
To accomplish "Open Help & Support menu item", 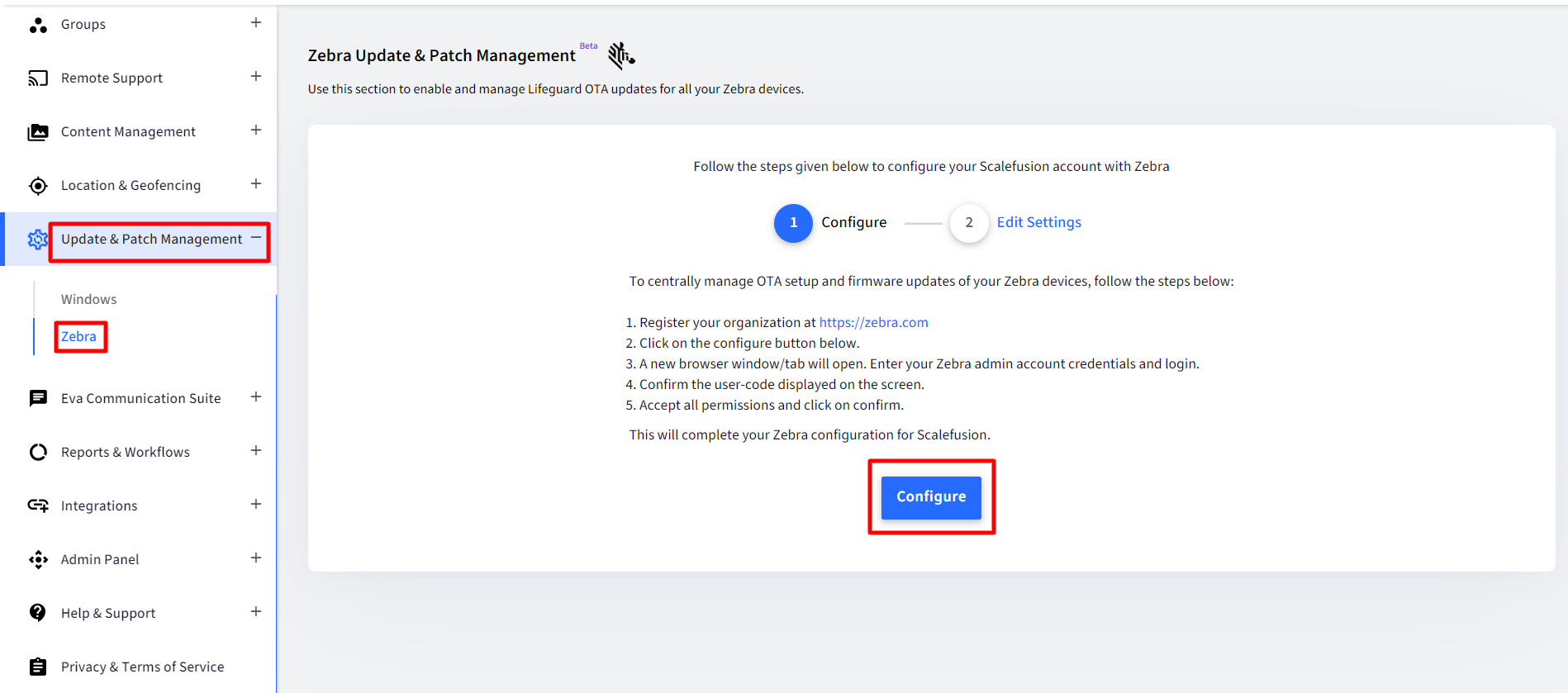I will [108, 614].
